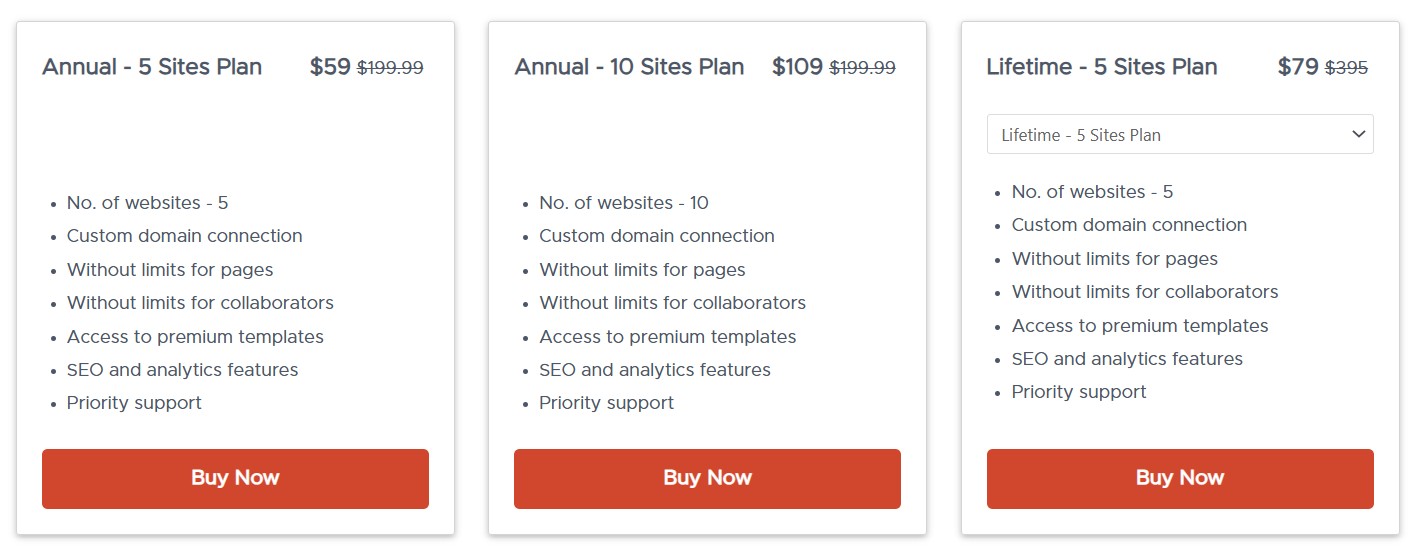
Task: Click the crossed-out $395 price
Action: (1346, 68)
